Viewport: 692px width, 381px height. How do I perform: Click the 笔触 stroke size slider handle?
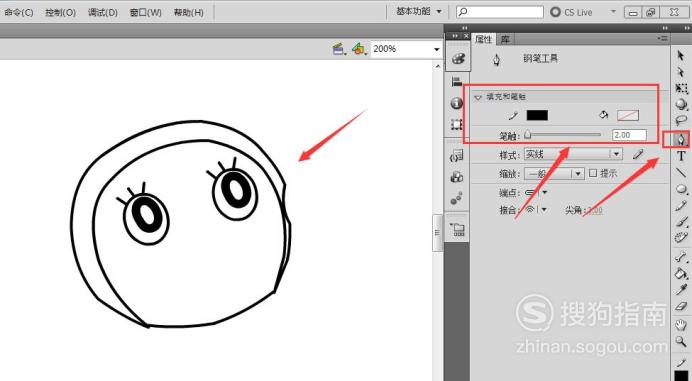pyautogui.click(x=527, y=135)
